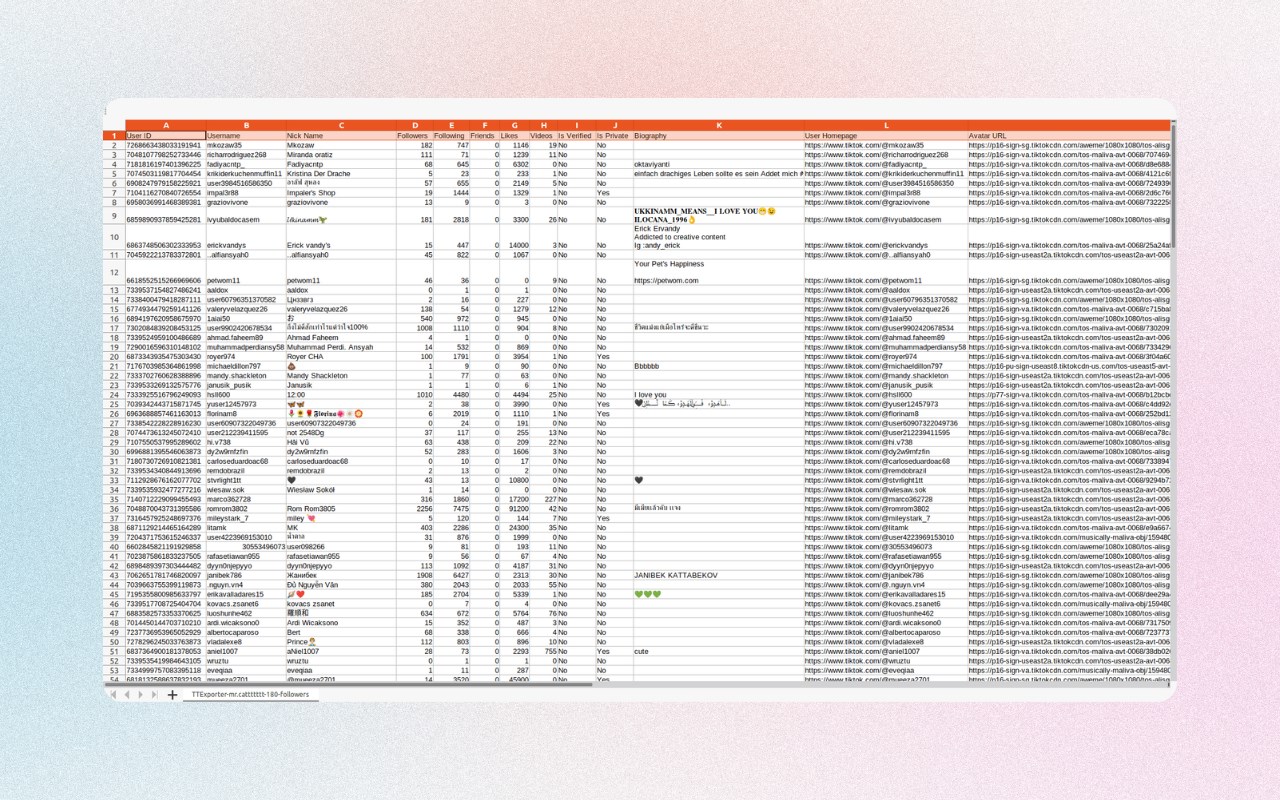Select row 25 header number
This screenshot has width=1280, height=800.
[115, 404]
